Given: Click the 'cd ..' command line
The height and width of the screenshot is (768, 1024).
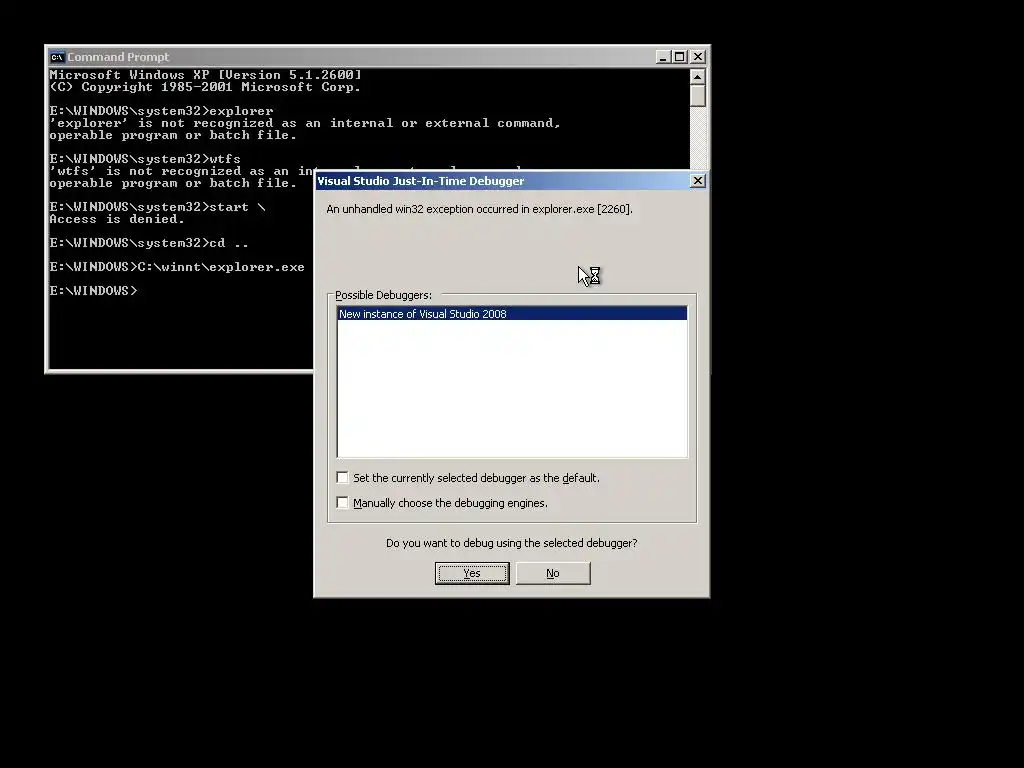Looking at the screenshot, I should tap(149, 243).
